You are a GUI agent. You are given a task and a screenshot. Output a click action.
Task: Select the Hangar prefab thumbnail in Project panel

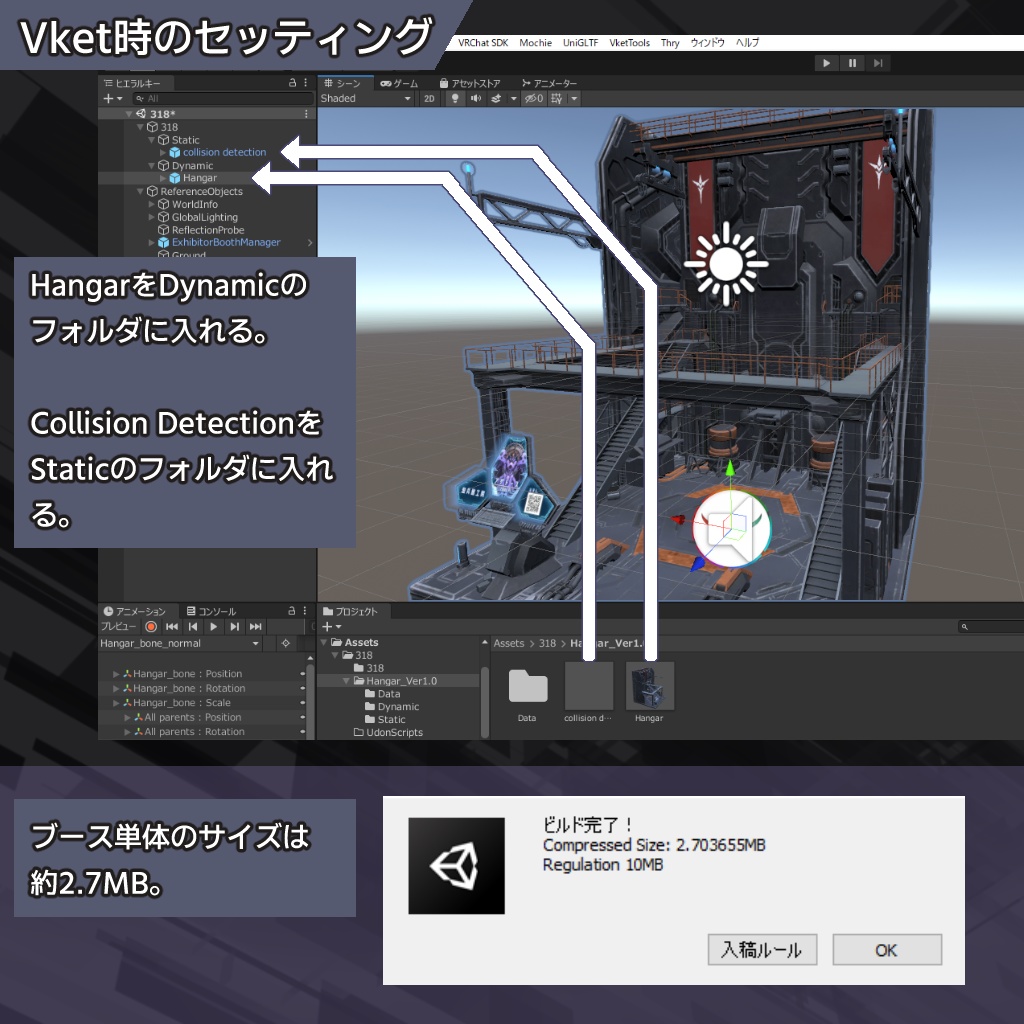click(650, 685)
